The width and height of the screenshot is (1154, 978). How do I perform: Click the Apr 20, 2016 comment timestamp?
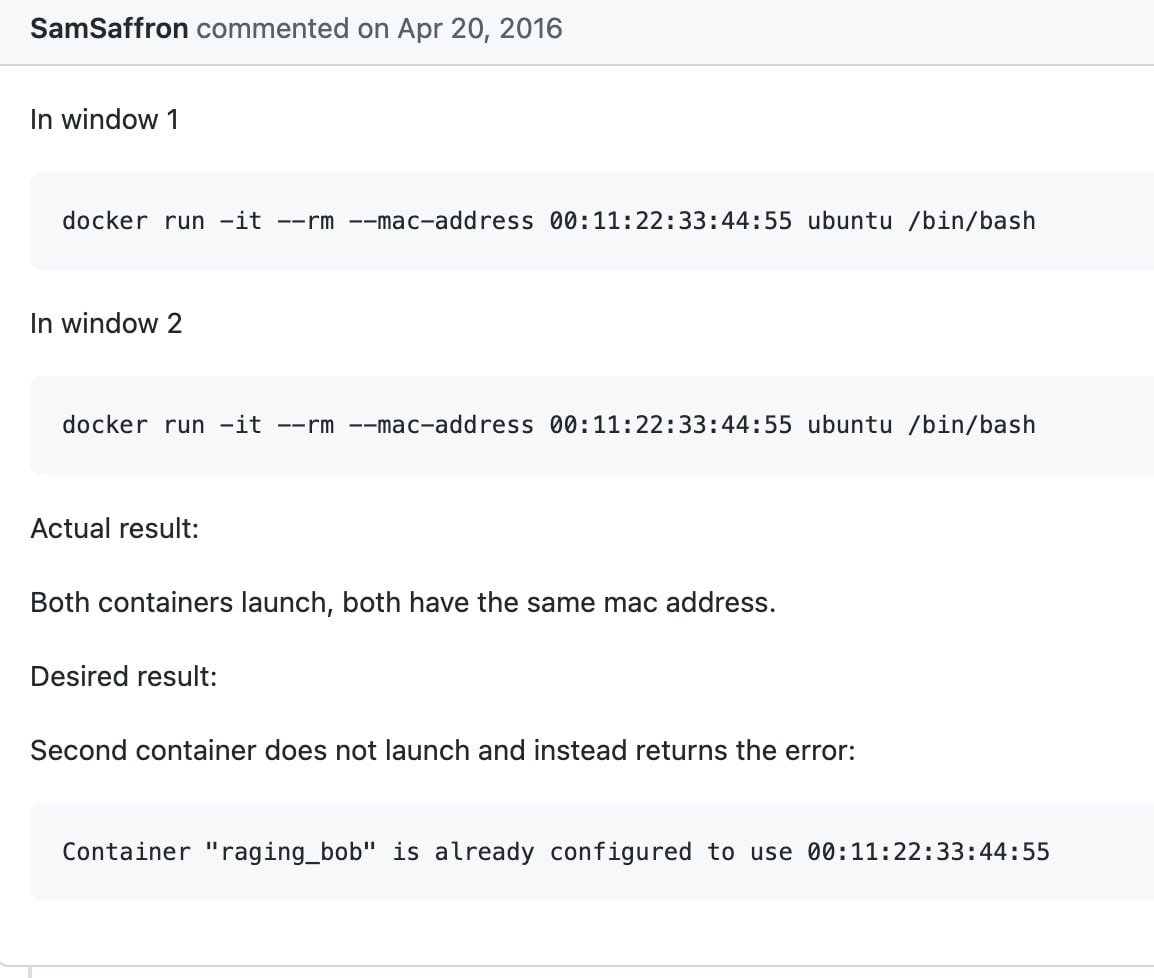tap(480, 28)
